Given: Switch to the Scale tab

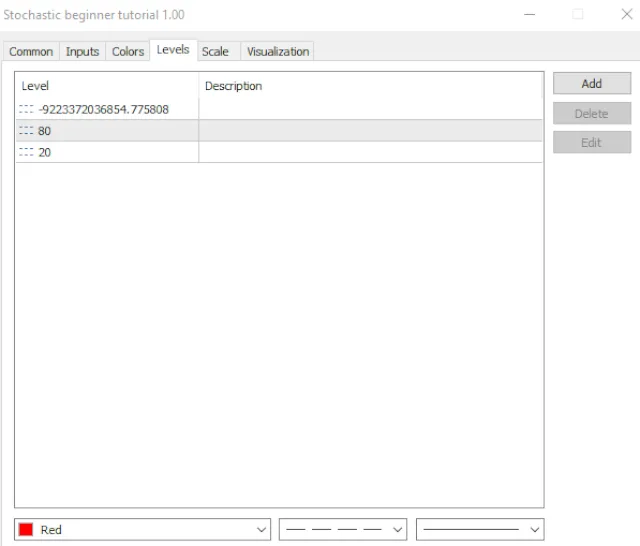Looking at the screenshot, I should tap(215, 52).
